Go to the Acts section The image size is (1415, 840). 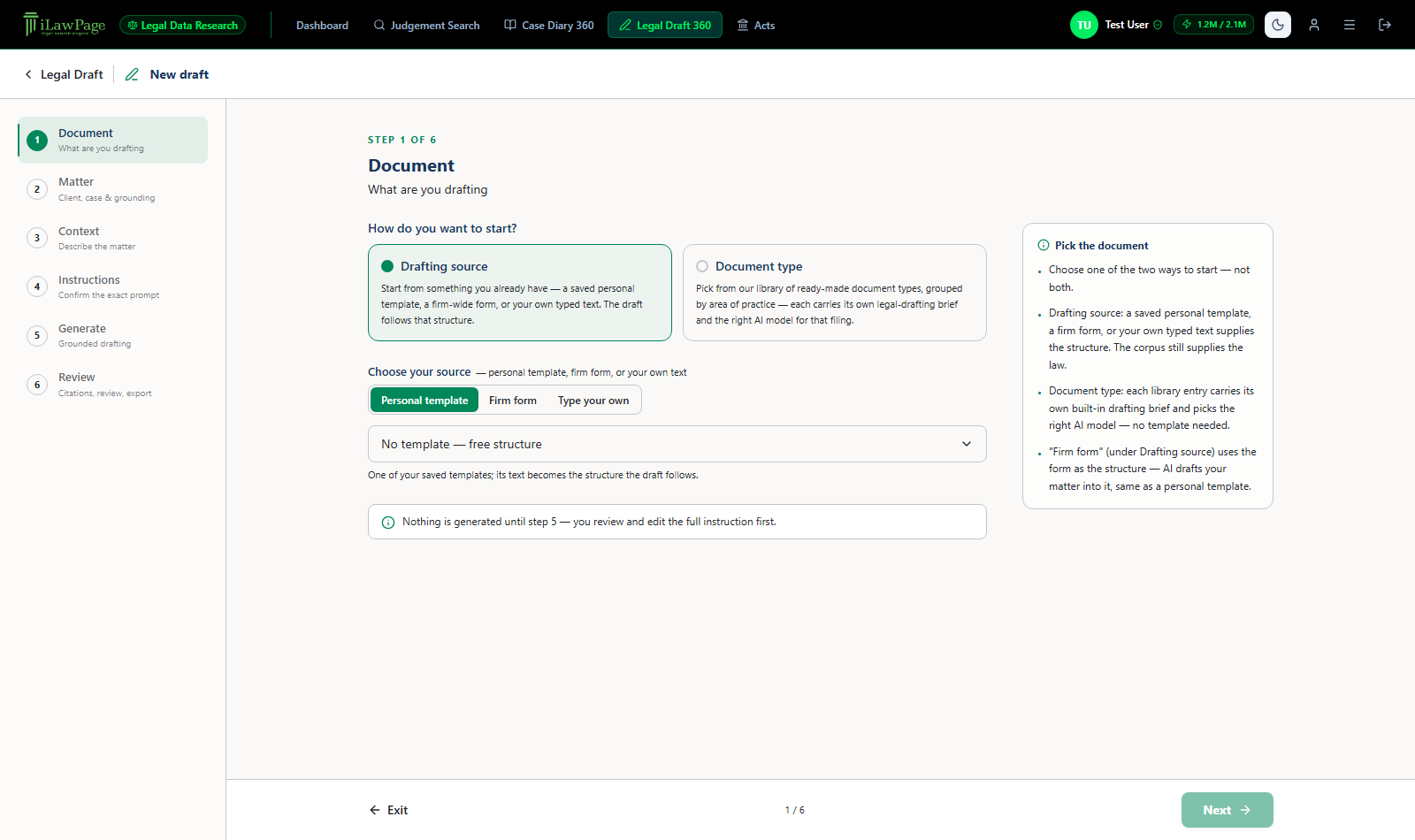pyautogui.click(x=756, y=25)
